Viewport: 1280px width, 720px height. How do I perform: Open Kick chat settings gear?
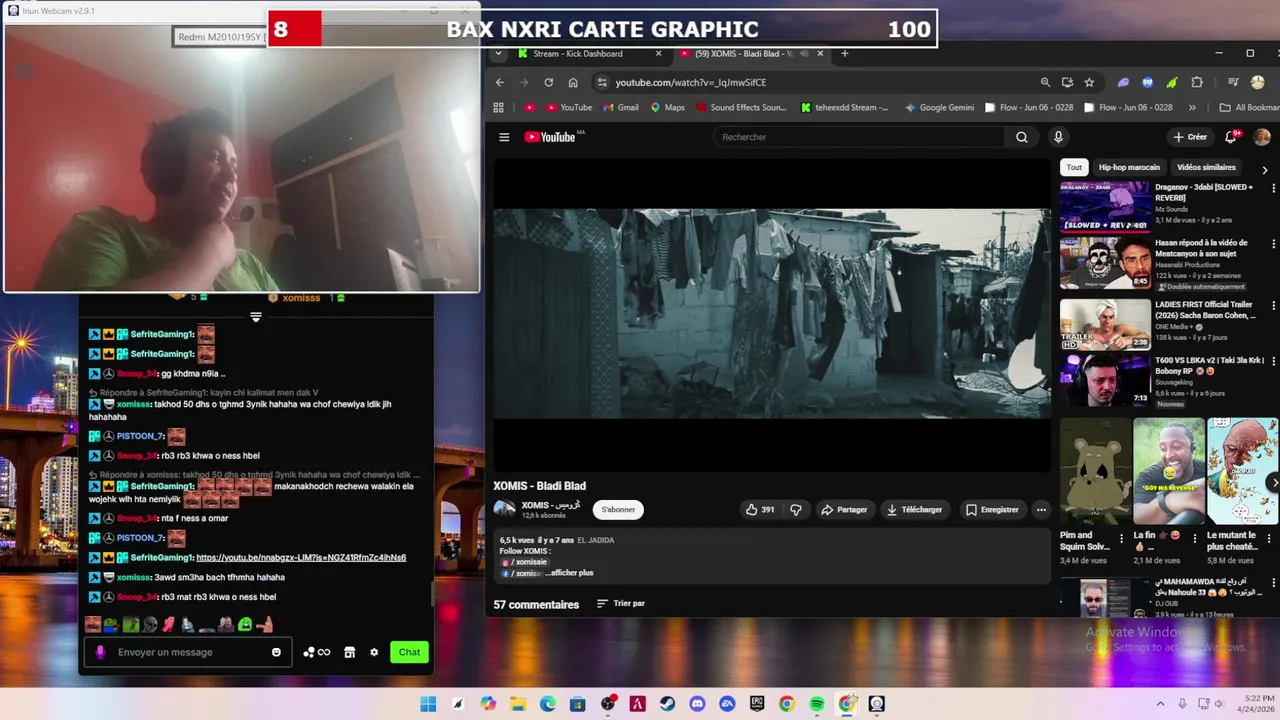point(374,652)
